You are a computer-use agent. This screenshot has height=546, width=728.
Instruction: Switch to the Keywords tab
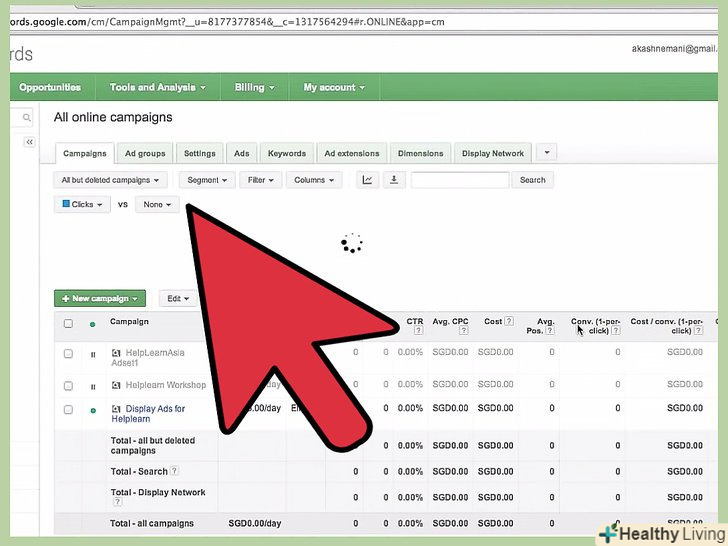point(286,153)
